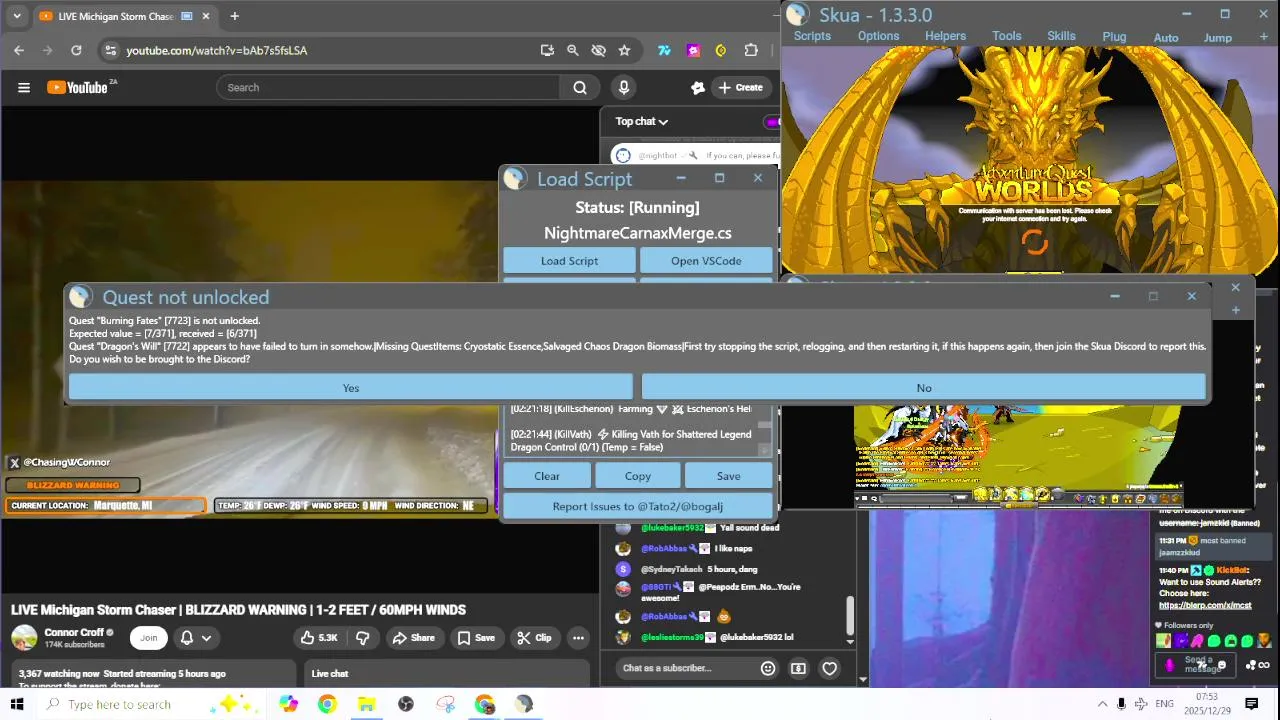Click Join button for Connor Croff

(149, 638)
